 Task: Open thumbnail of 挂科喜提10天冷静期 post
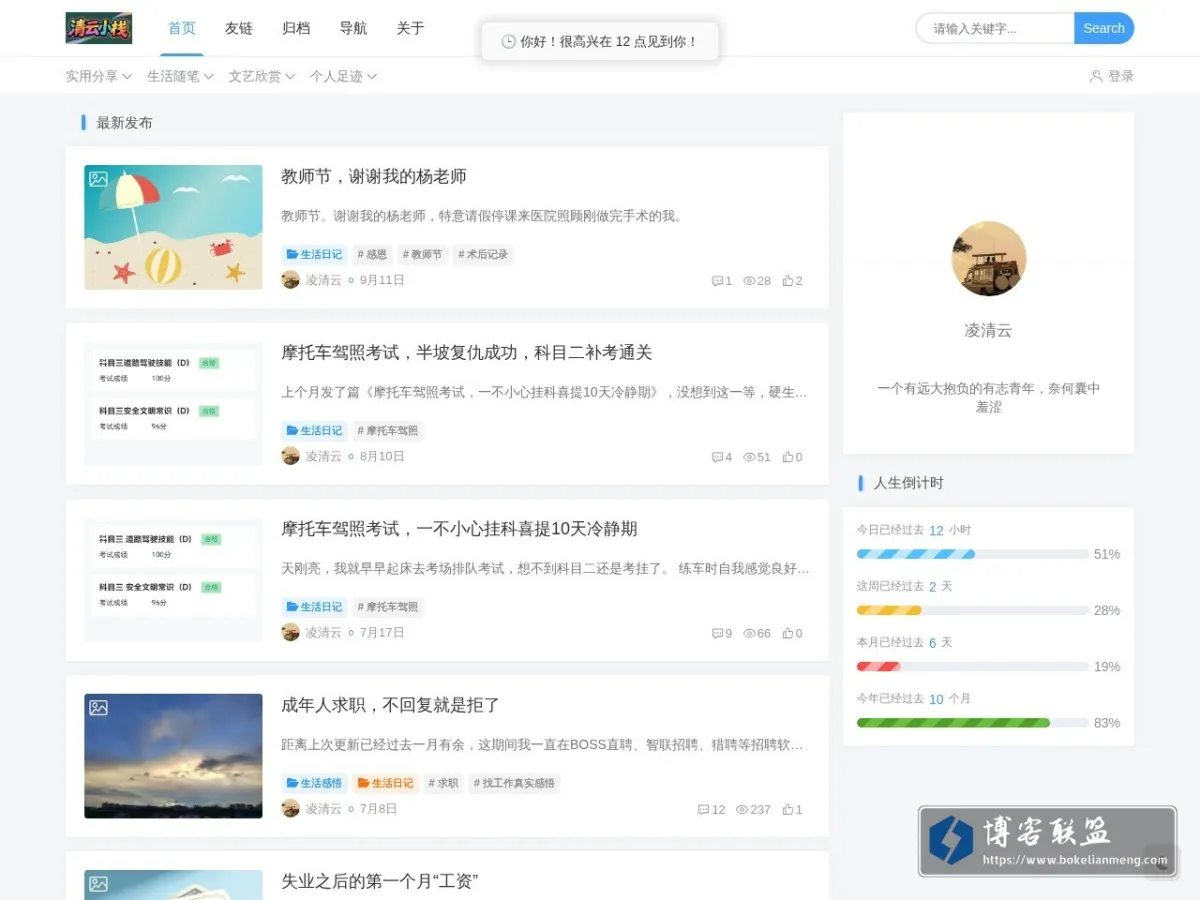(174, 579)
